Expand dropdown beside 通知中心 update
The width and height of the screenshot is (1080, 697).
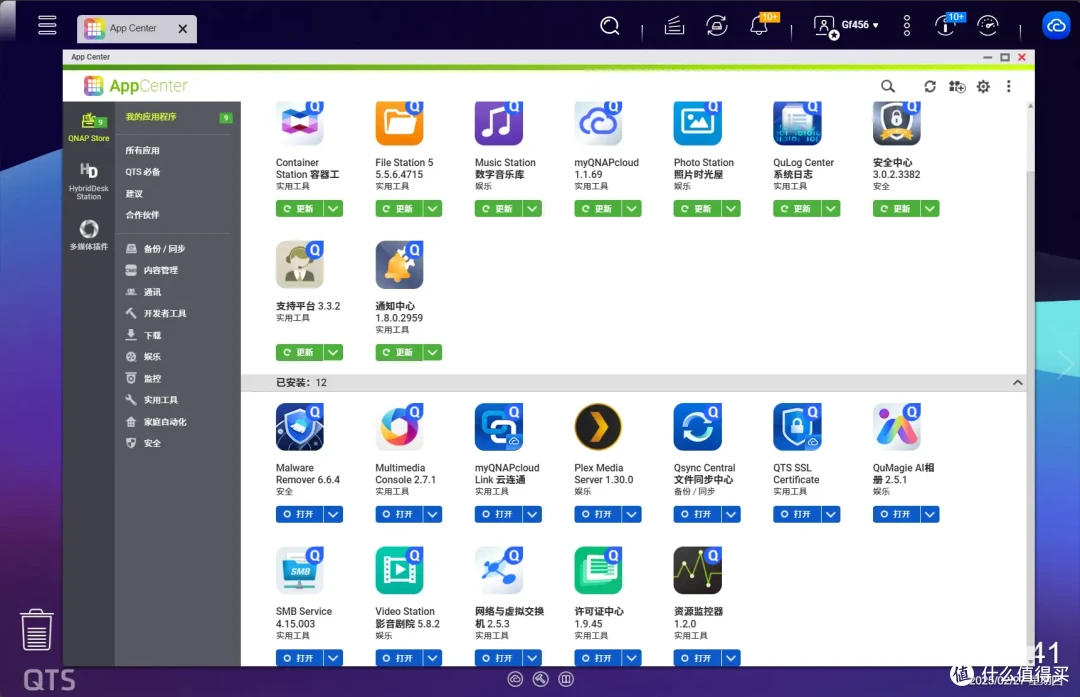coord(433,353)
